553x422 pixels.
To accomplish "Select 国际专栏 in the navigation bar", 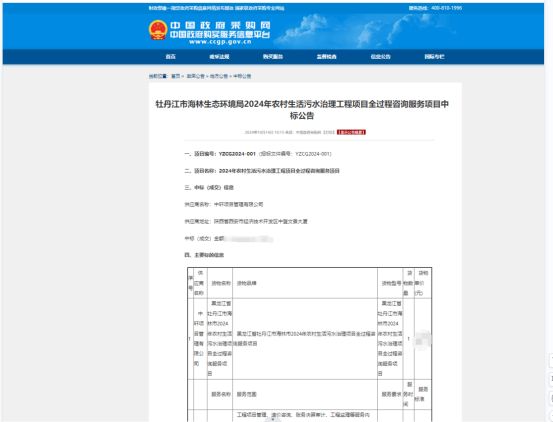I will point(434,57).
